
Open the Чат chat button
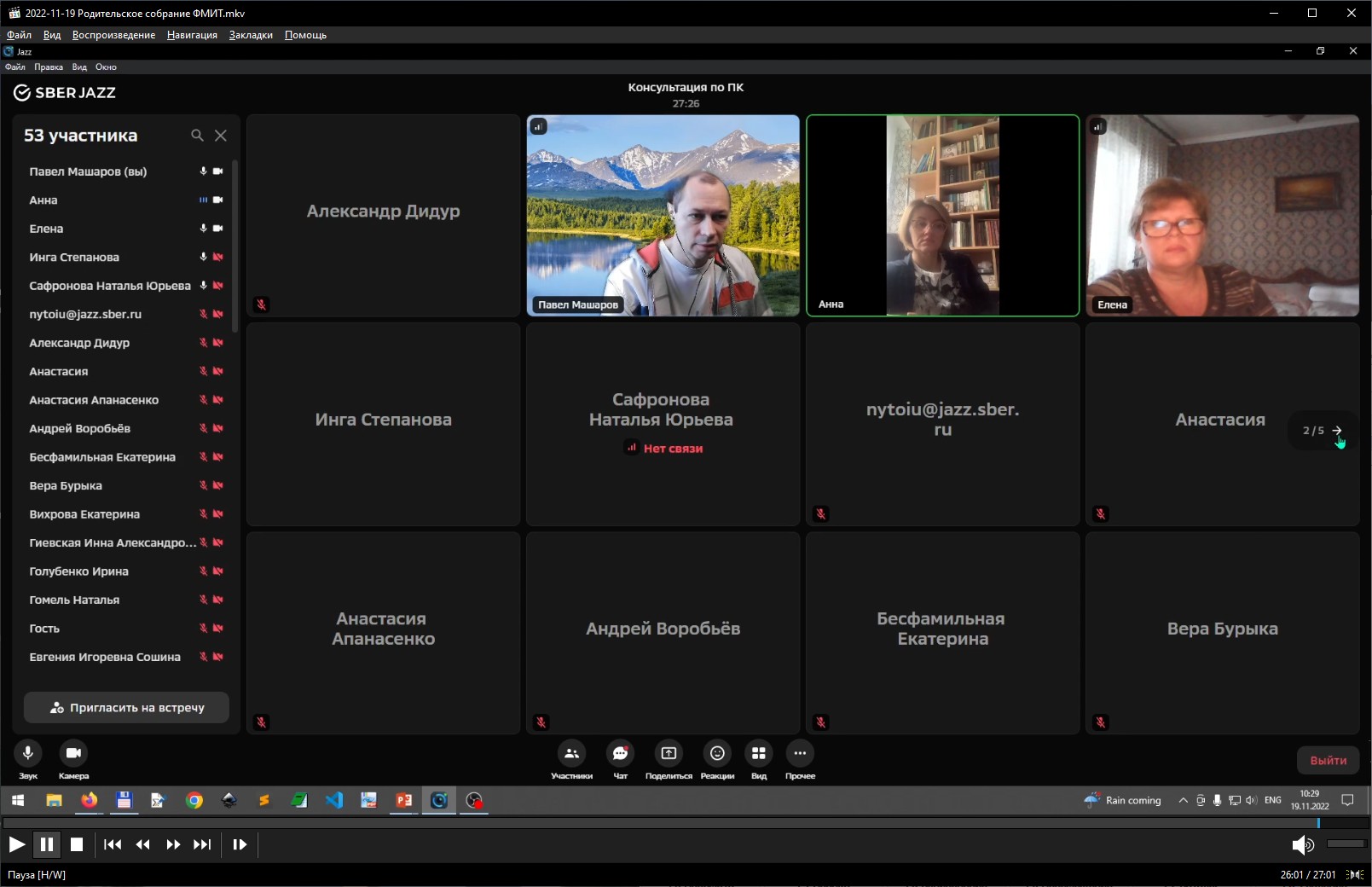pyautogui.click(x=620, y=753)
